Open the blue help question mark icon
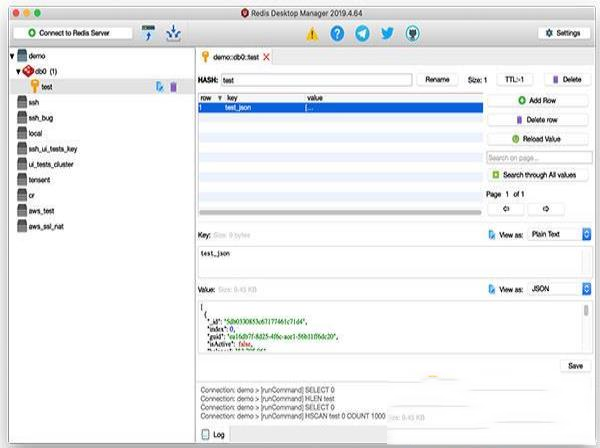Viewport: 600px width, 448px height. coord(337,33)
